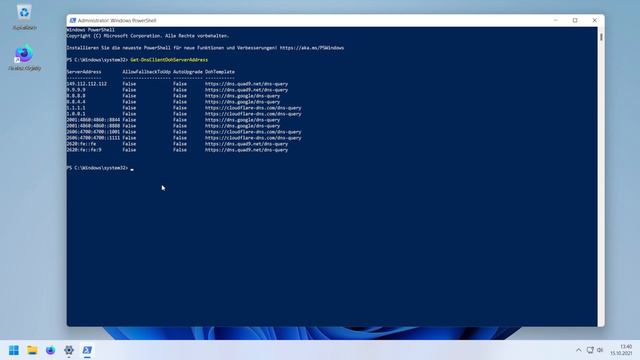
Task: Click the Copyright Microsoft Corporation line
Action: point(148,36)
